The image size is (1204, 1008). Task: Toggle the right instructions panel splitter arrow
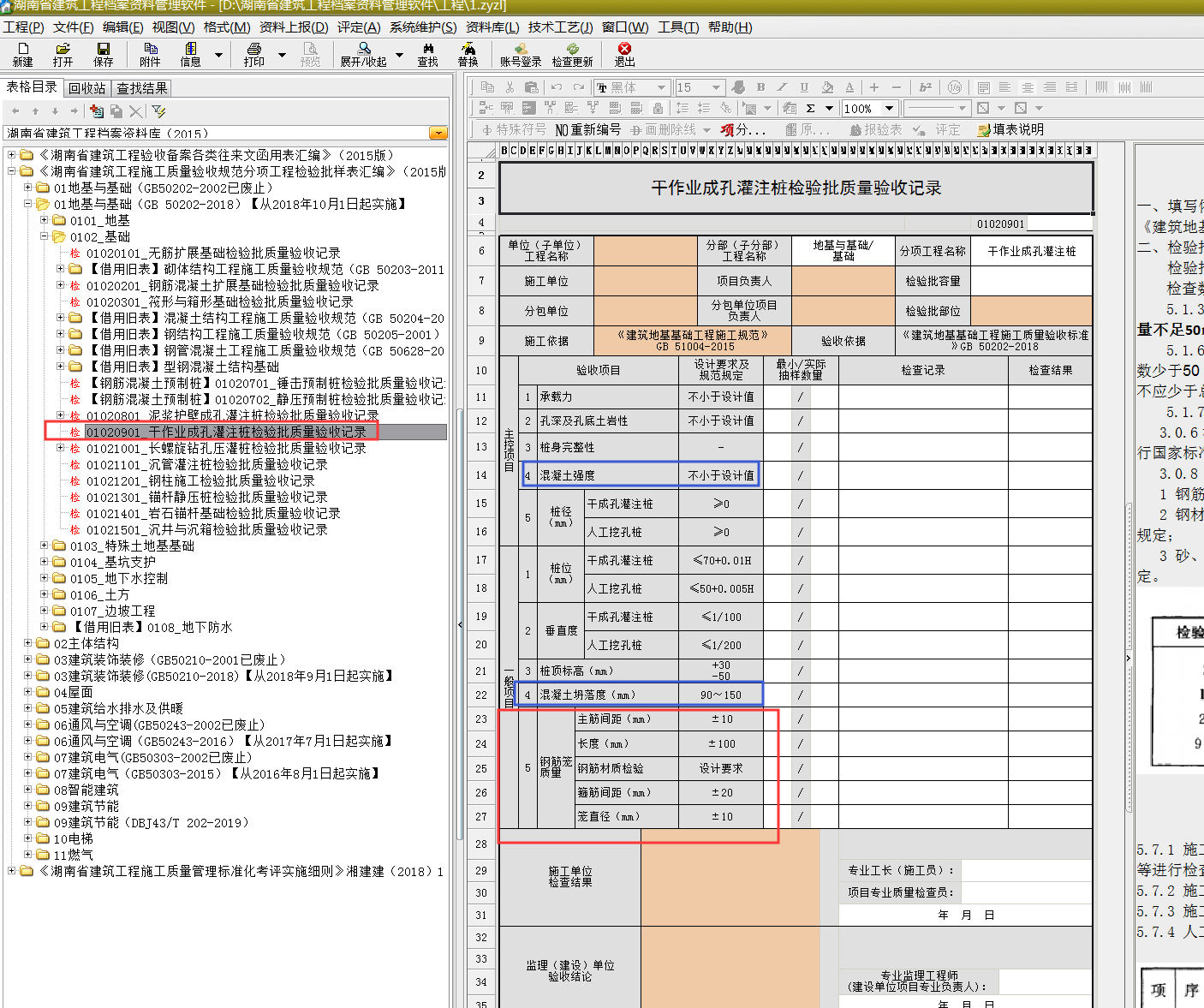[1128, 658]
